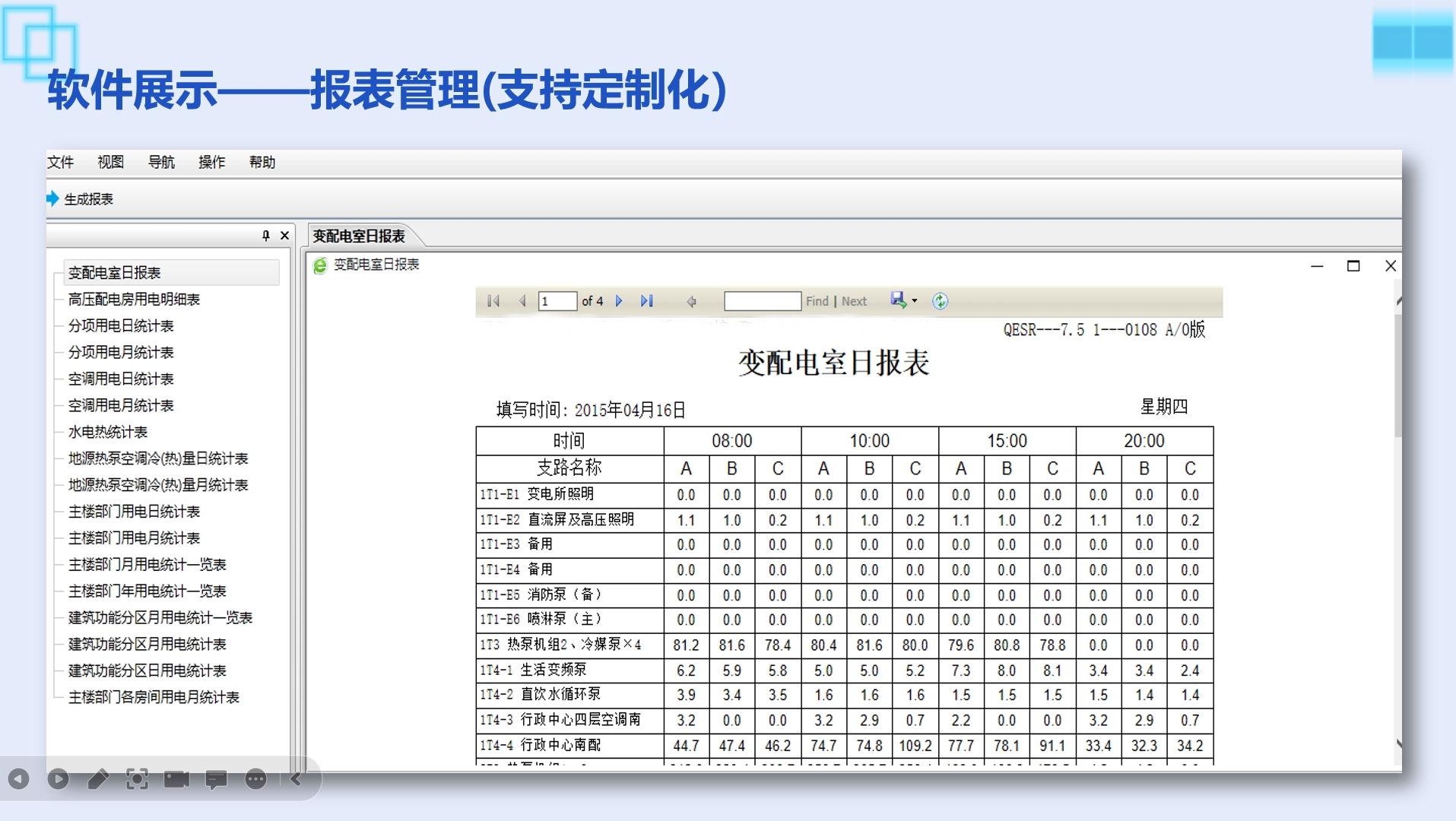The image size is (1456, 821).
Task: Close the left navigation panel
Action: click(x=285, y=236)
